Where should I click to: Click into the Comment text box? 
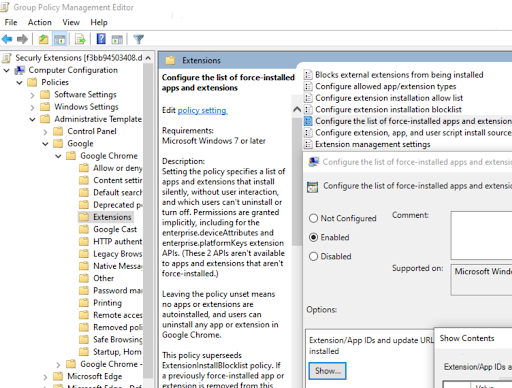tap(482, 235)
